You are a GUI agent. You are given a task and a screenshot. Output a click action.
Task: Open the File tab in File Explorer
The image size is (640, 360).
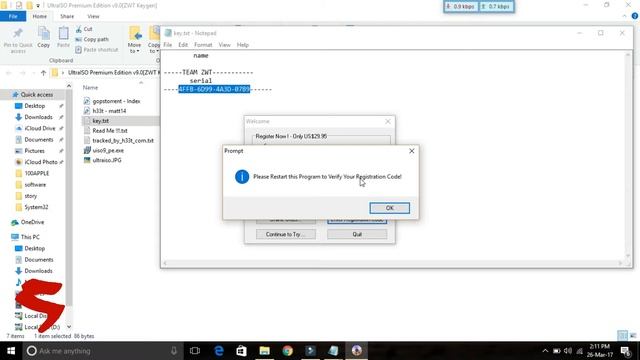(13, 16)
